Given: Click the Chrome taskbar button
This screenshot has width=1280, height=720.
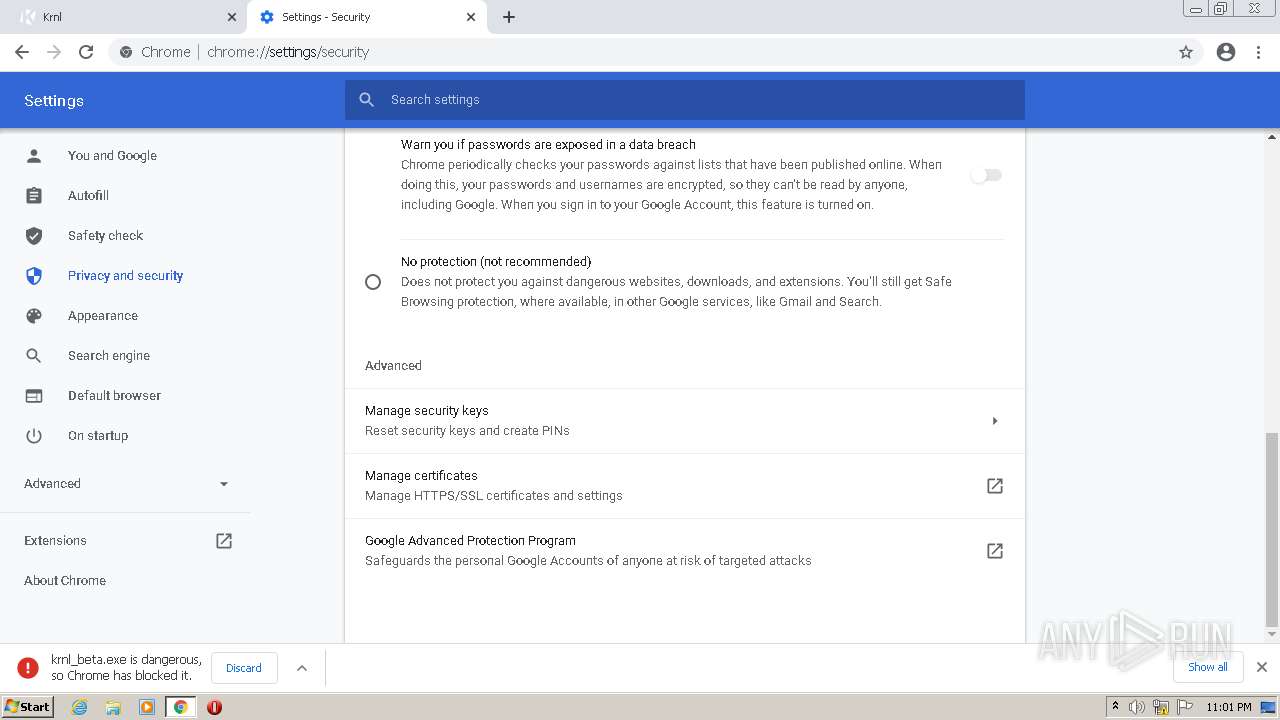Looking at the screenshot, I should (180, 707).
